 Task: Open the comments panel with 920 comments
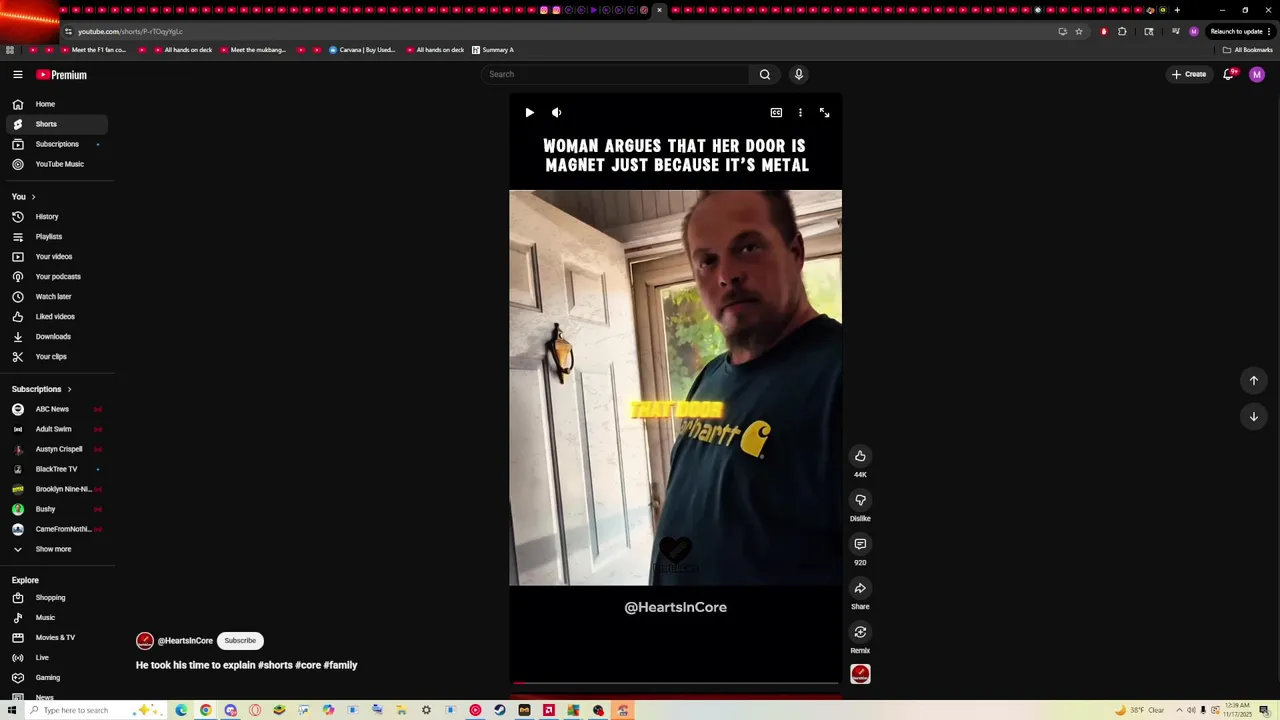coord(860,544)
